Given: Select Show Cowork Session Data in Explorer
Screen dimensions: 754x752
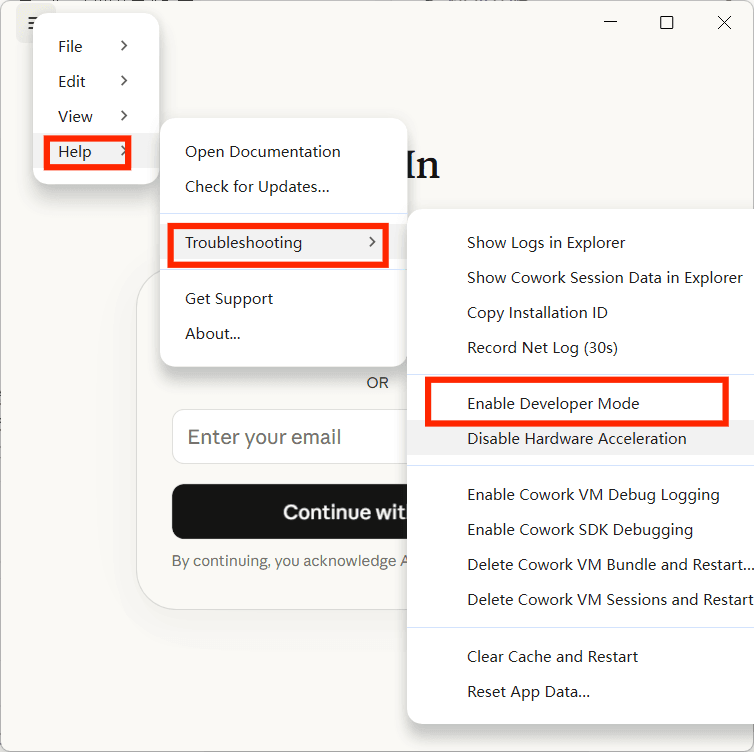Looking at the screenshot, I should tap(580, 278).
